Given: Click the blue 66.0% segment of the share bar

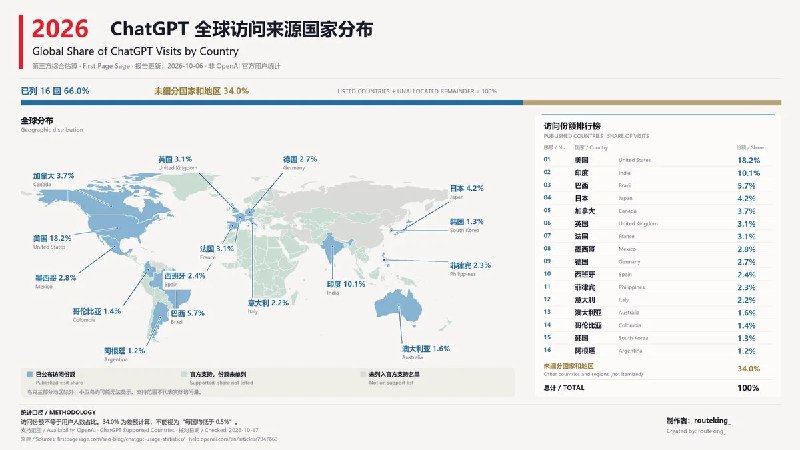Looking at the screenshot, I should click(x=272, y=103).
